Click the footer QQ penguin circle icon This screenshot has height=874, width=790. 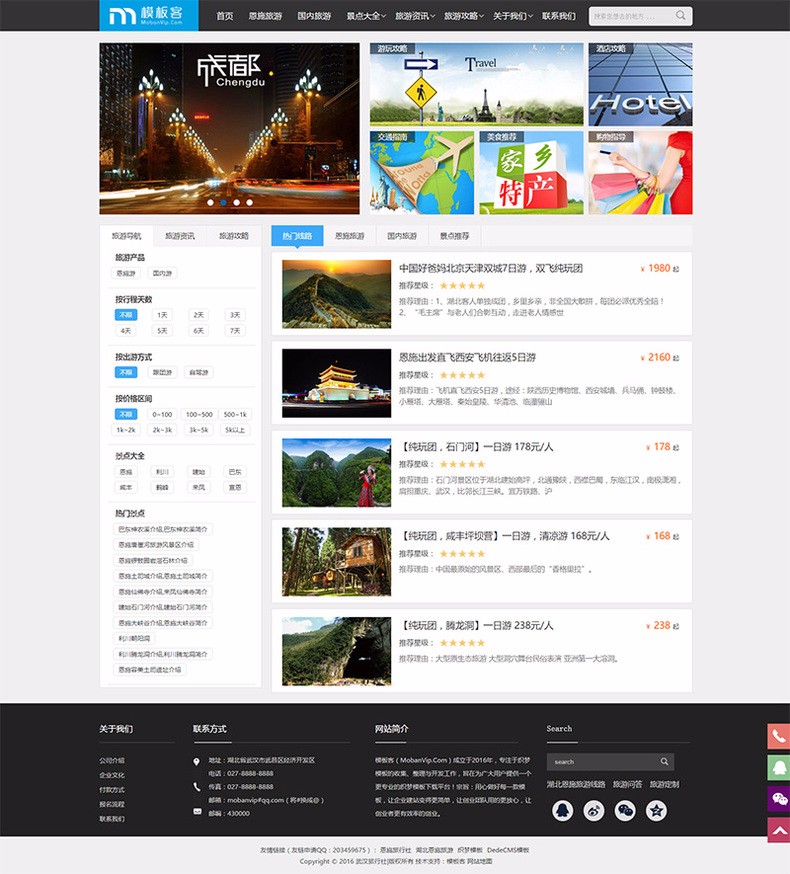[563, 810]
